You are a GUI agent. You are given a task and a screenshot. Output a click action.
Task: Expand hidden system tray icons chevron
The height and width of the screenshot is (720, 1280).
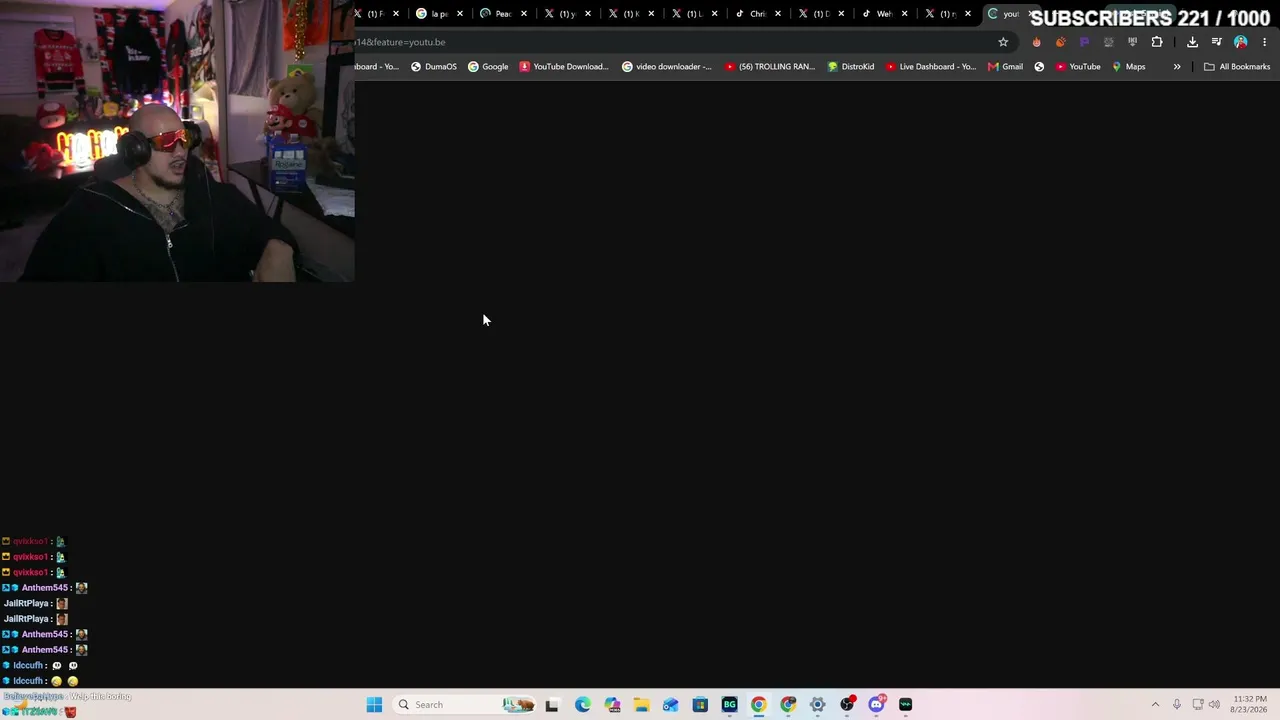coord(1155,705)
